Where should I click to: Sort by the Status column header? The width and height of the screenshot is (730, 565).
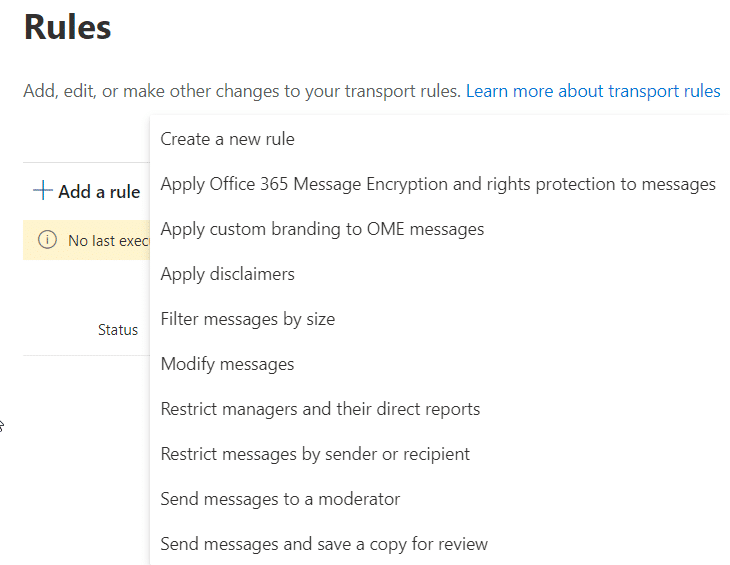(118, 330)
